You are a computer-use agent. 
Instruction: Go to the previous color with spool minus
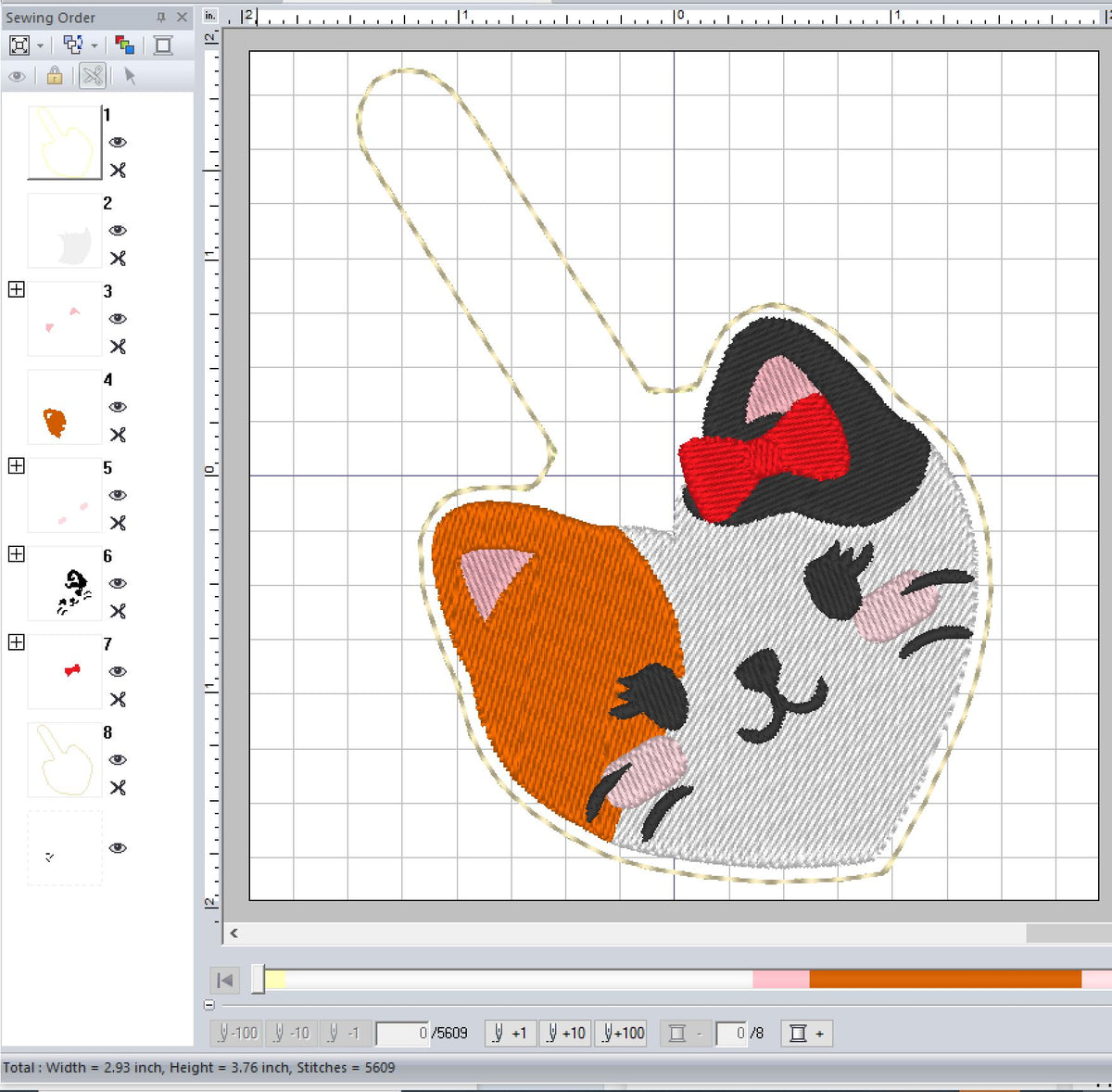686,1033
